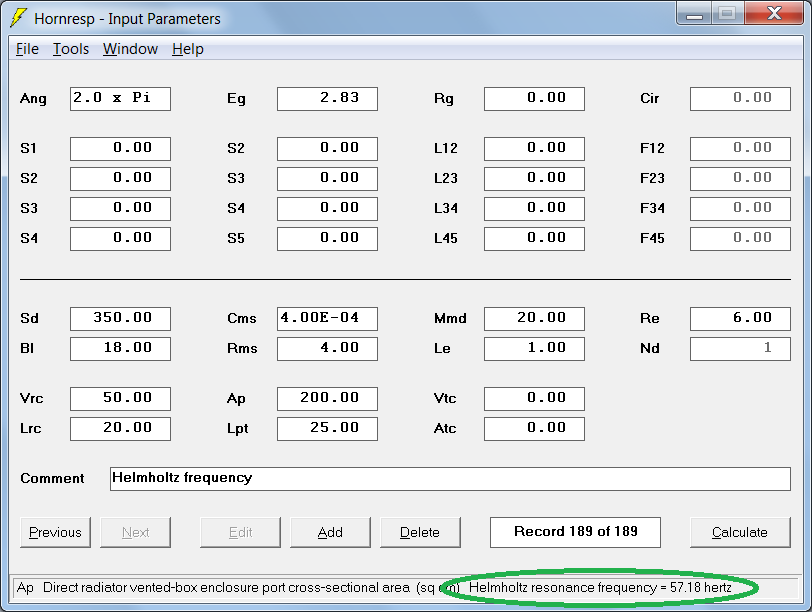Click the Rg input field
This screenshot has height=612, width=812.
pyautogui.click(x=534, y=98)
